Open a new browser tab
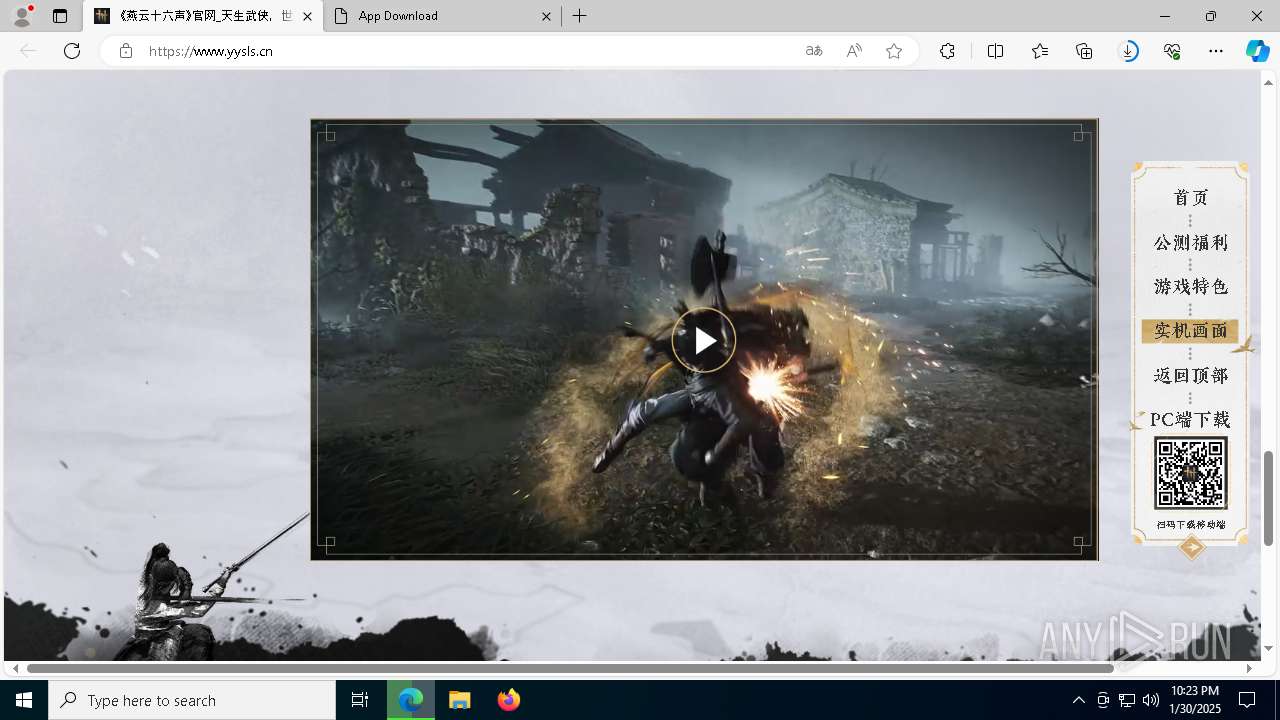 580,16
